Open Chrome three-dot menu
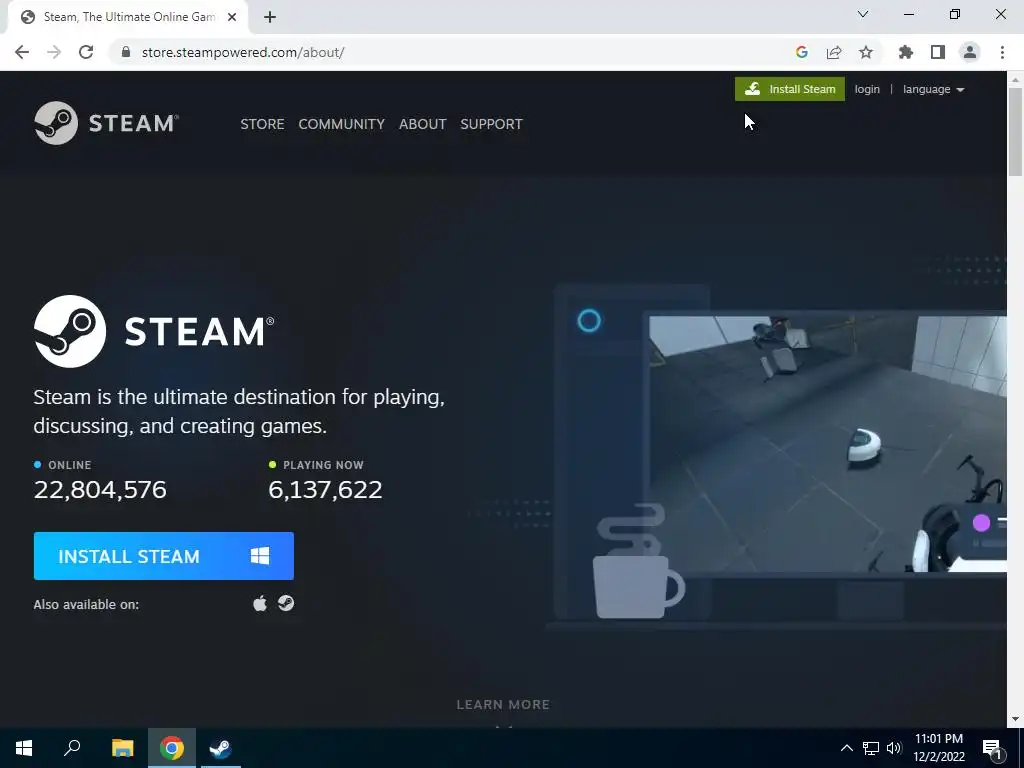This screenshot has width=1024, height=768. (x=1002, y=52)
